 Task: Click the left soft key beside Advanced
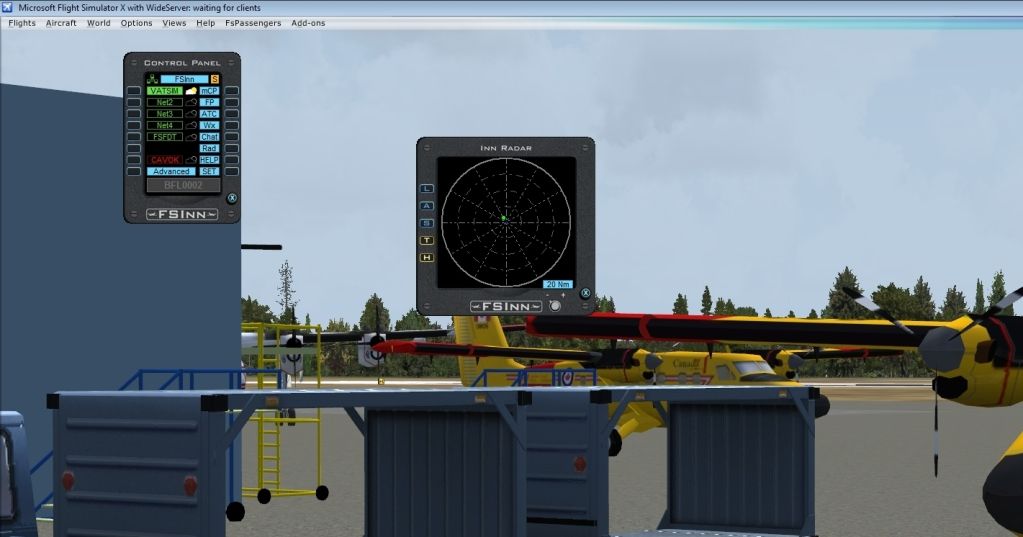click(x=134, y=172)
